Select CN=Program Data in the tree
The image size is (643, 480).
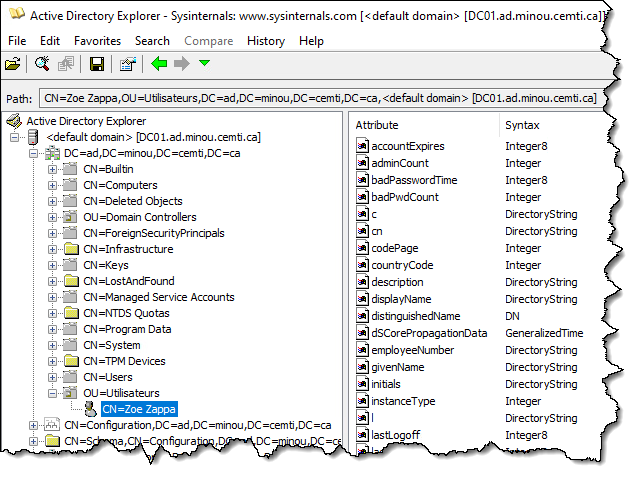[x=127, y=329]
